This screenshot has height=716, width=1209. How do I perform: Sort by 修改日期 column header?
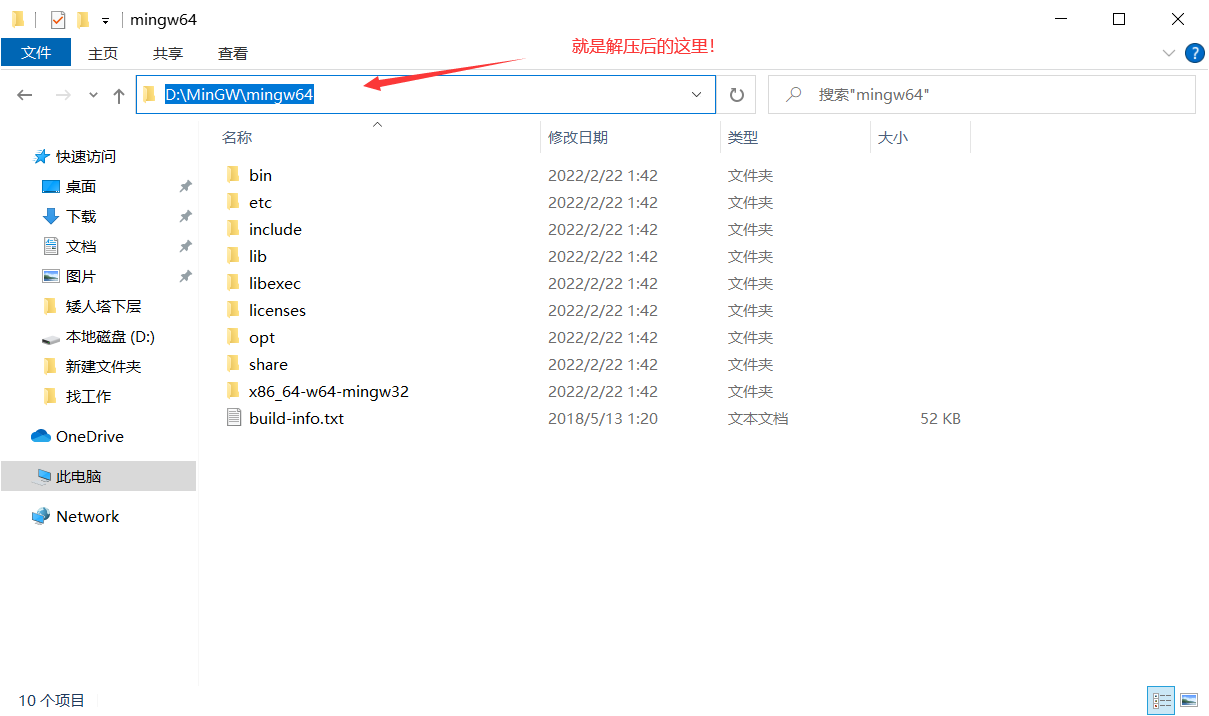[578, 137]
